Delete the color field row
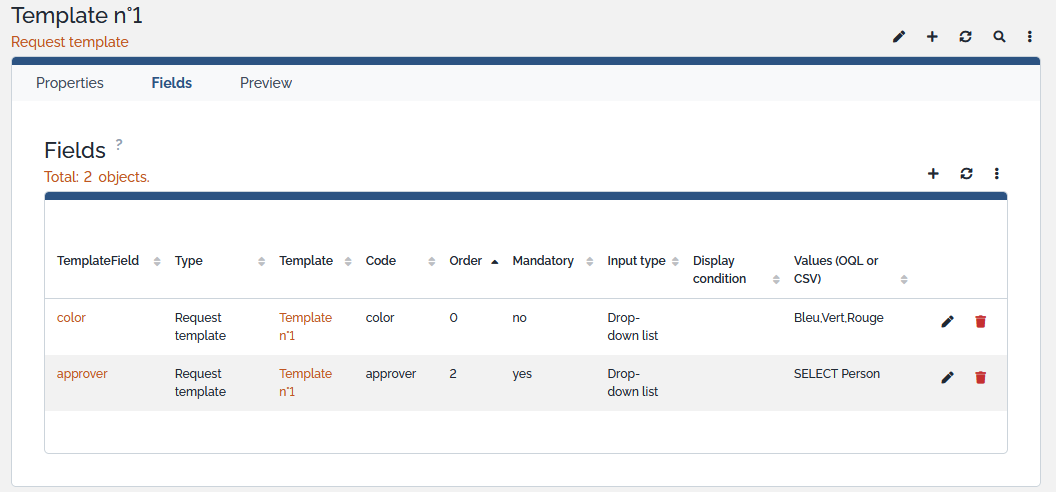Viewport: 1056px width, 492px height. click(980, 321)
